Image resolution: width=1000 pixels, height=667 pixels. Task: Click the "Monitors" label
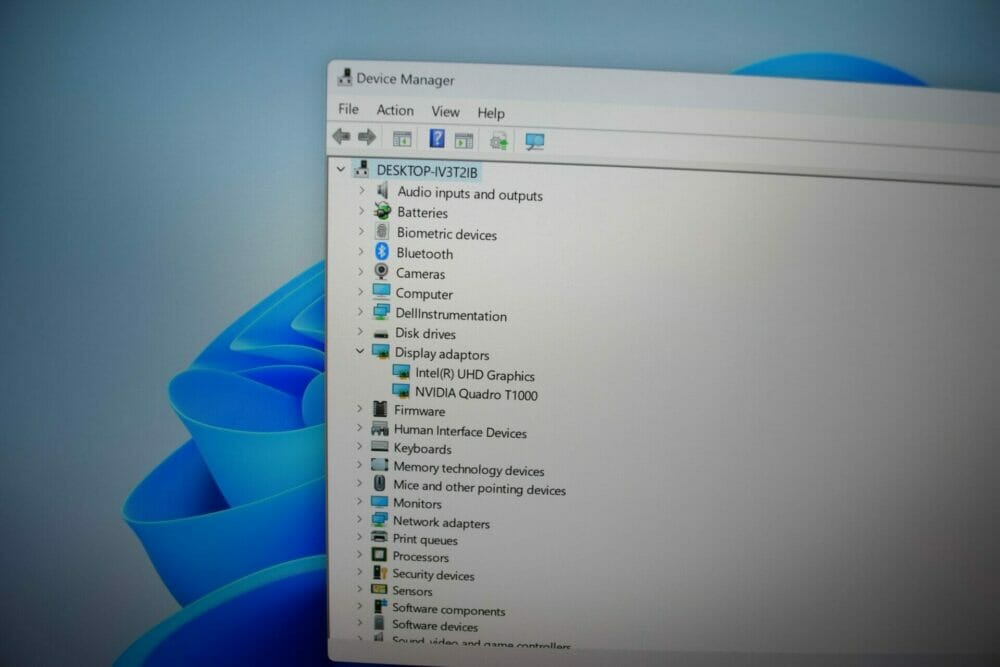pyautogui.click(x=417, y=503)
